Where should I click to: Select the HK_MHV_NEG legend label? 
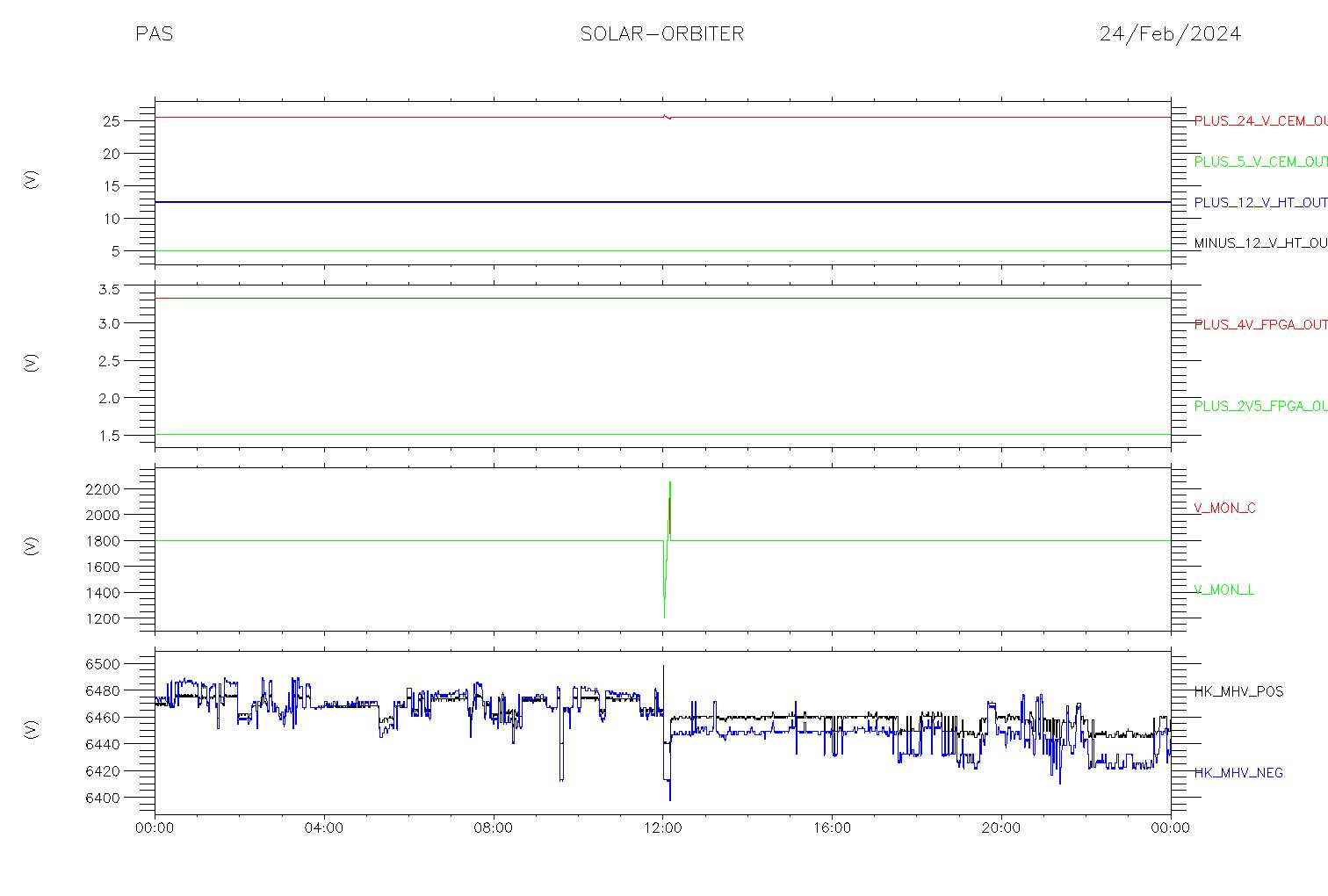pyautogui.click(x=1238, y=773)
